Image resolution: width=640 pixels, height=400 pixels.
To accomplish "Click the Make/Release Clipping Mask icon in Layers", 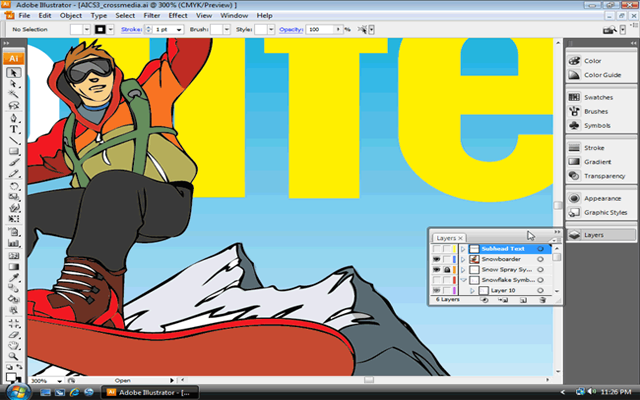I will coord(484,300).
